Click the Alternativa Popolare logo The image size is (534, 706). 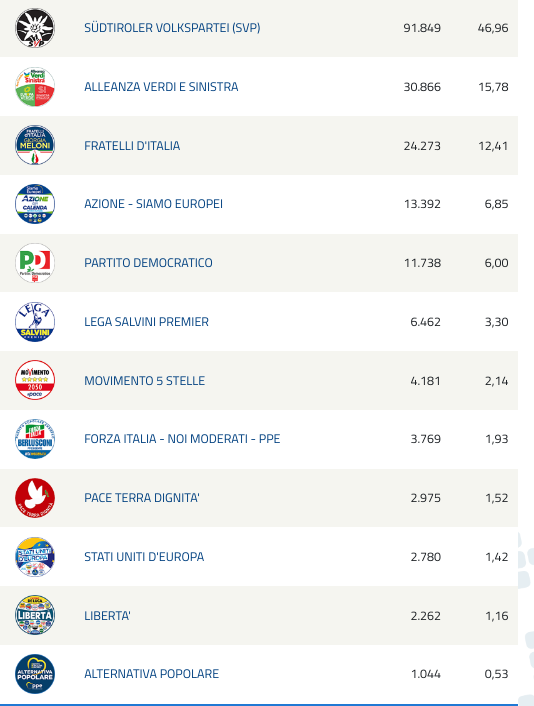pyautogui.click(x=35, y=674)
